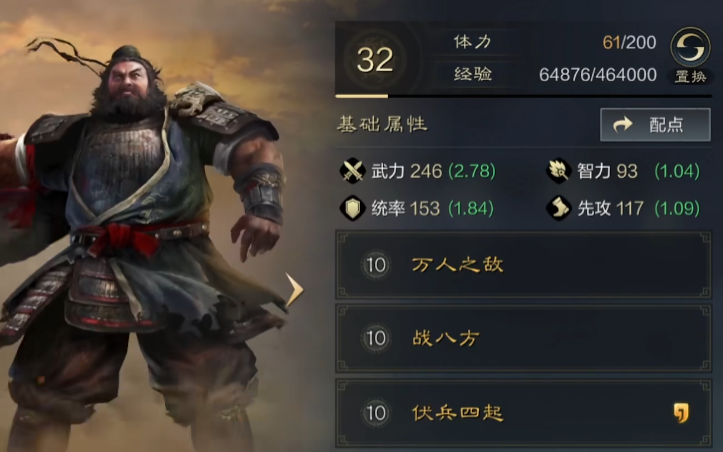This screenshot has height=452, width=723.
Task: Click the level 10 badge of 伏兵四起
Action: 376,413
